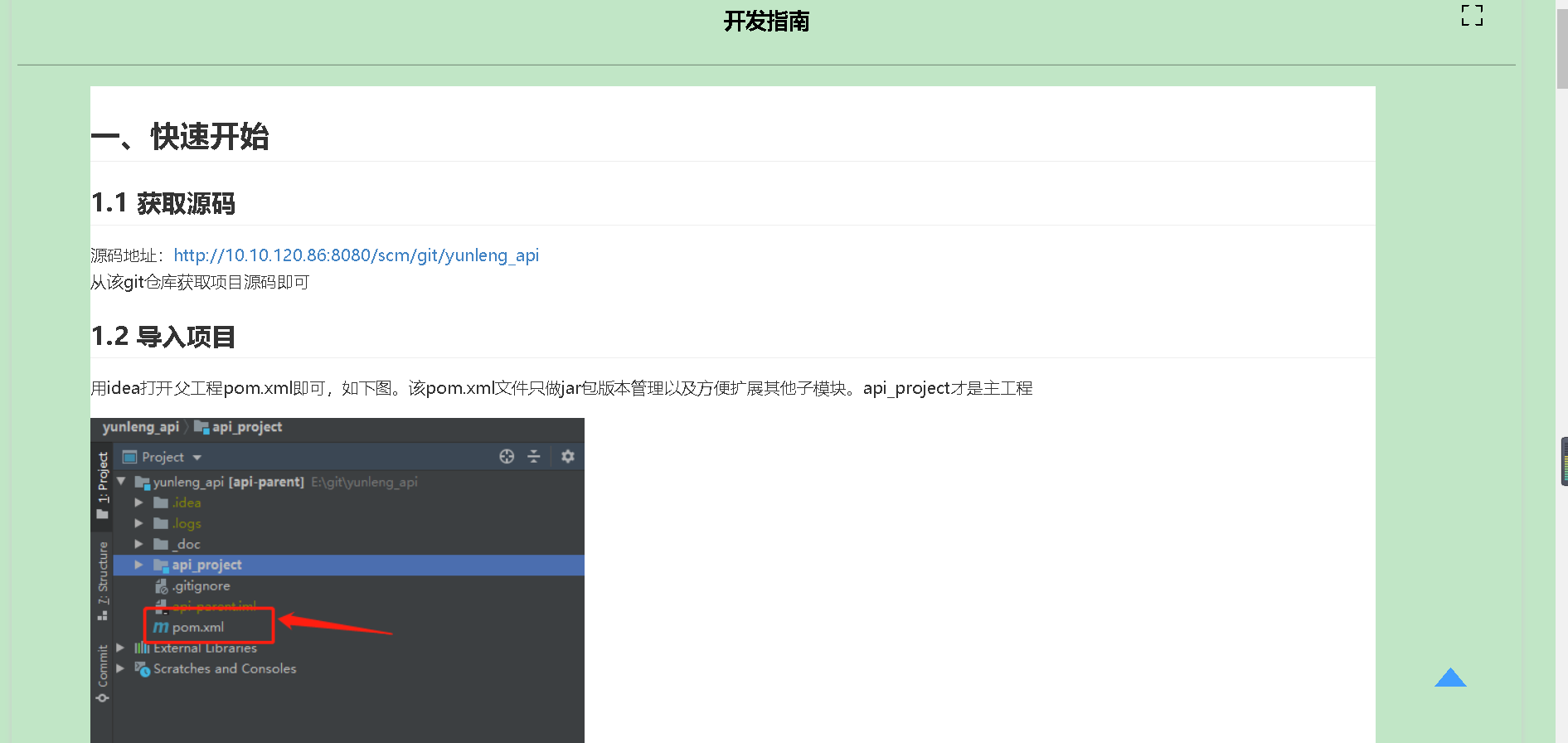Click the fullscreen icon beside the page title
This screenshot has height=743, width=1568.
pos(1472,15)
